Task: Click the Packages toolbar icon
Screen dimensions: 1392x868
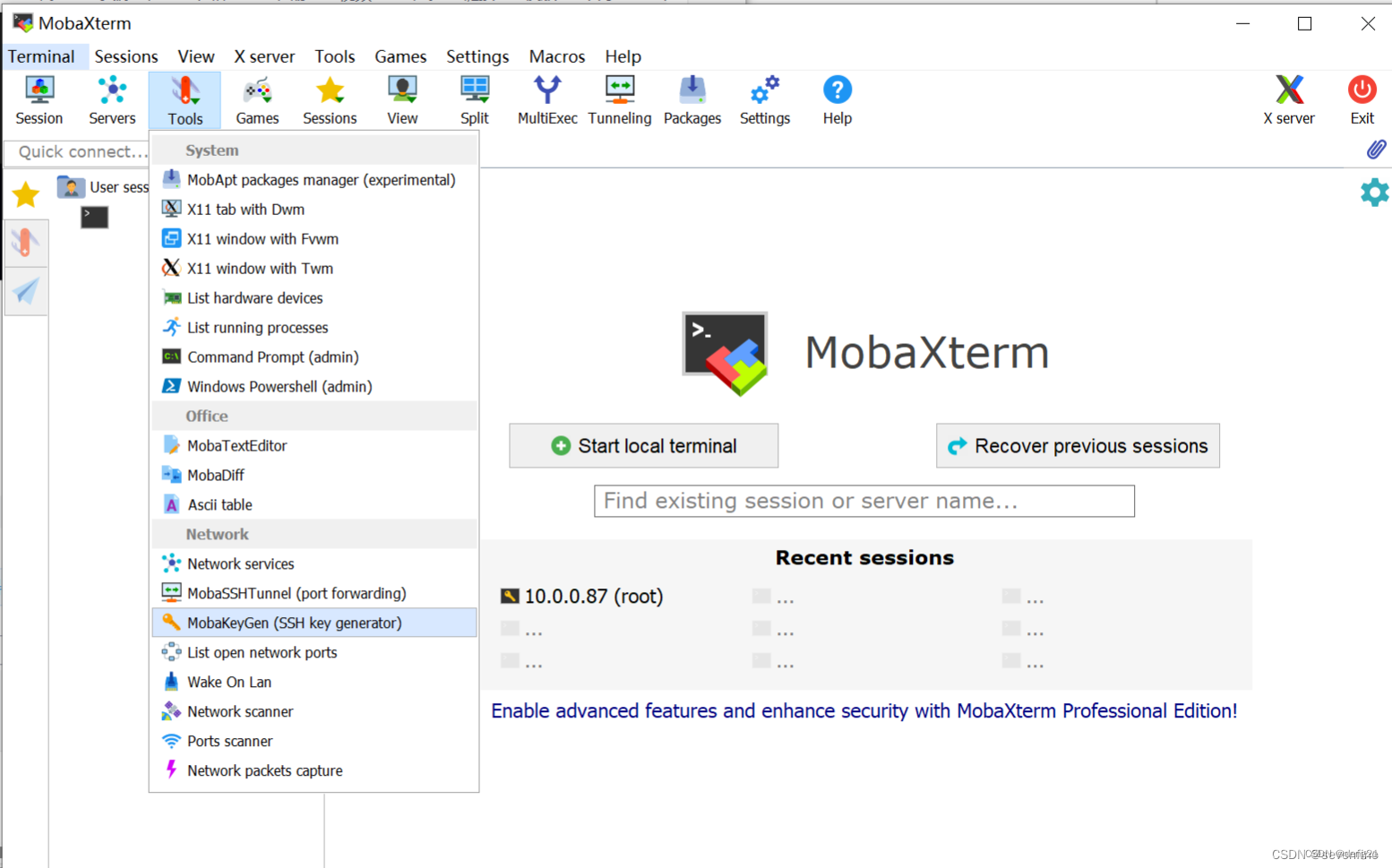Action: tap(692, 100)
